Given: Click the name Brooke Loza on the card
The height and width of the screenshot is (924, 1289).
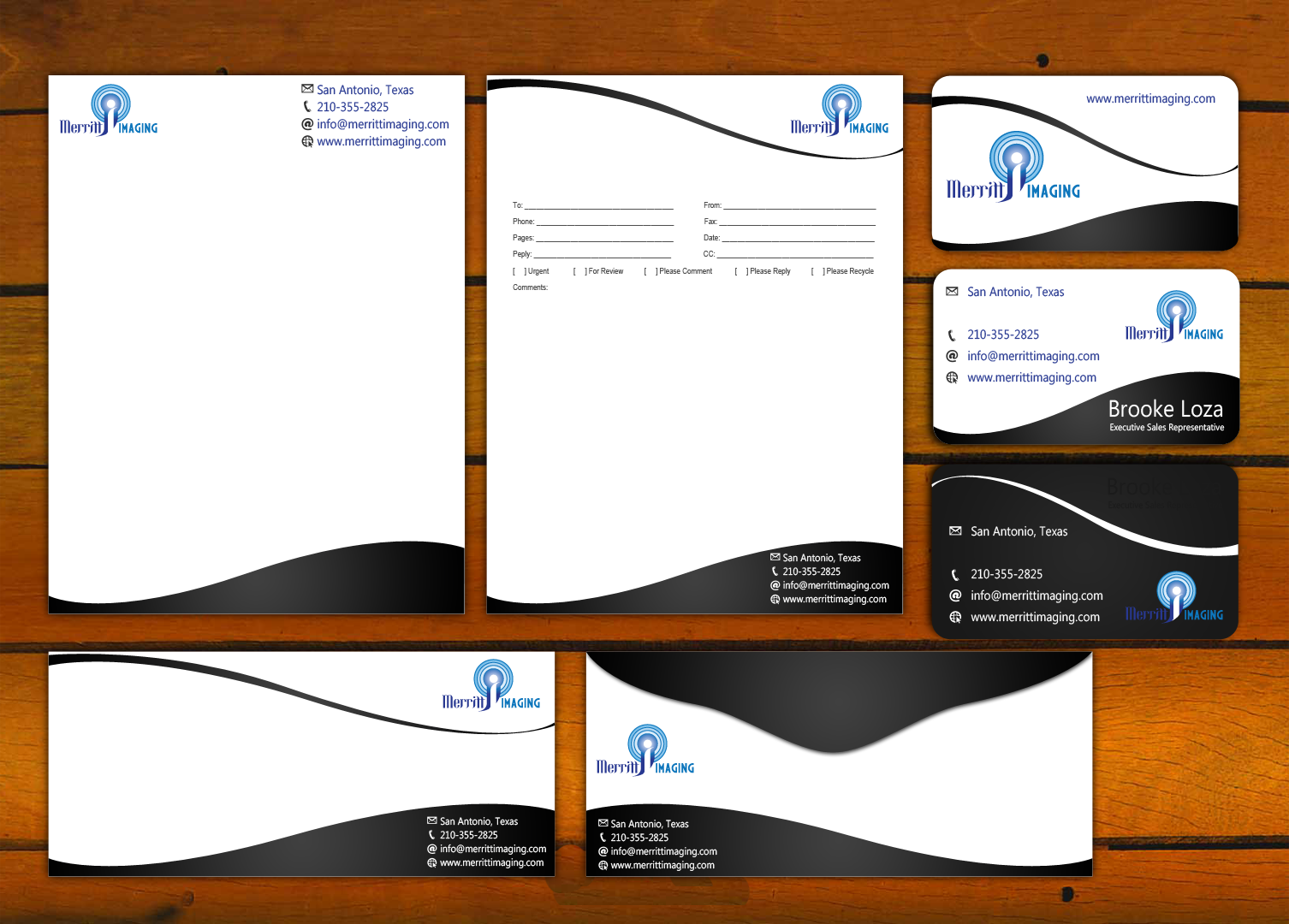Looking at the screenshot, I should tap(1165, 409).
